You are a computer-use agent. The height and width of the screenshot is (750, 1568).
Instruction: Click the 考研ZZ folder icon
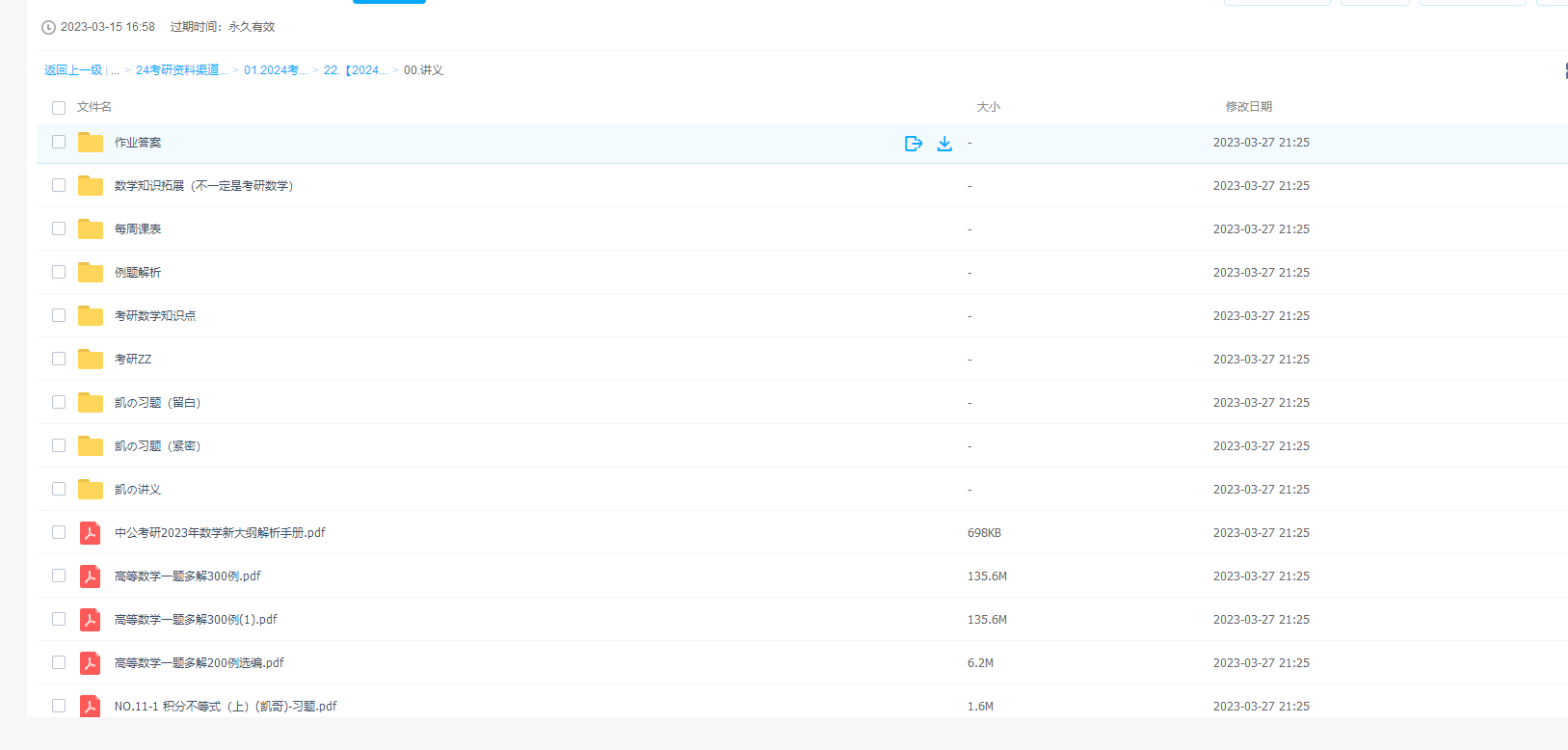point(91,360)
